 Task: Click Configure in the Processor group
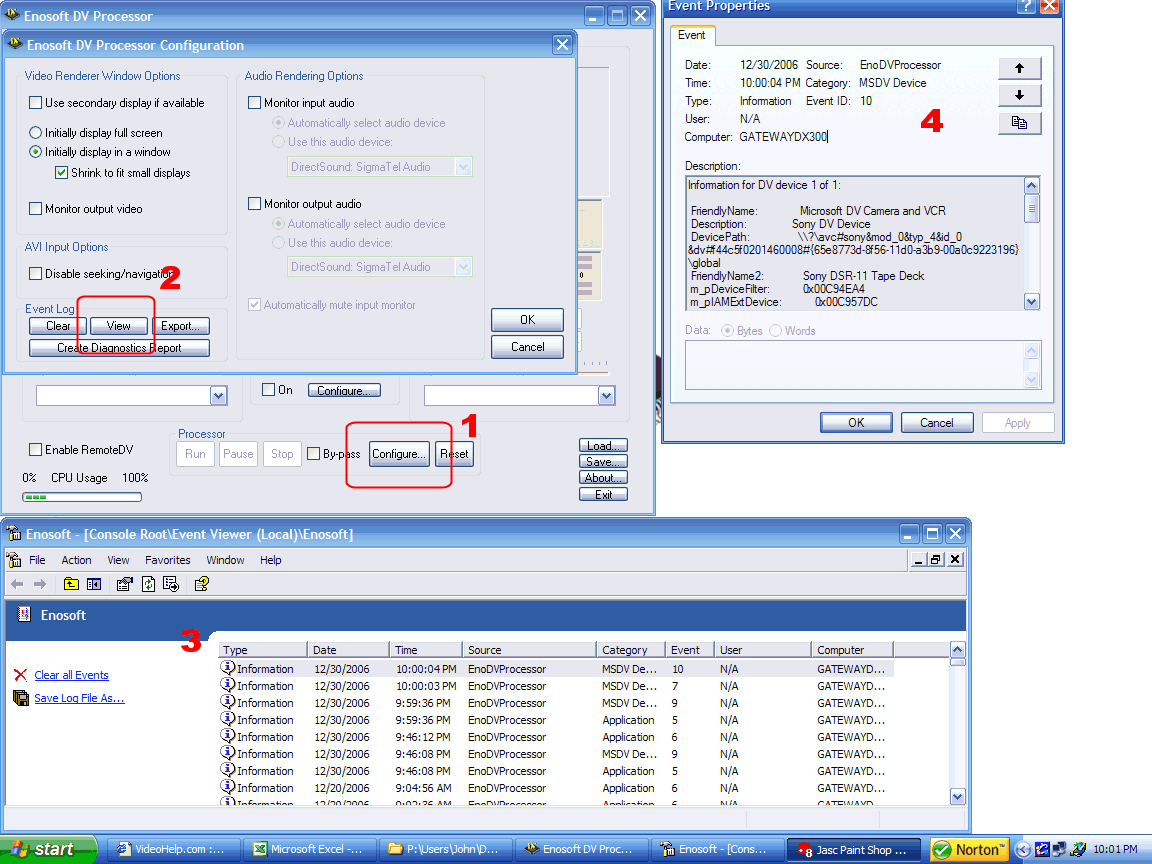[399, 454]
